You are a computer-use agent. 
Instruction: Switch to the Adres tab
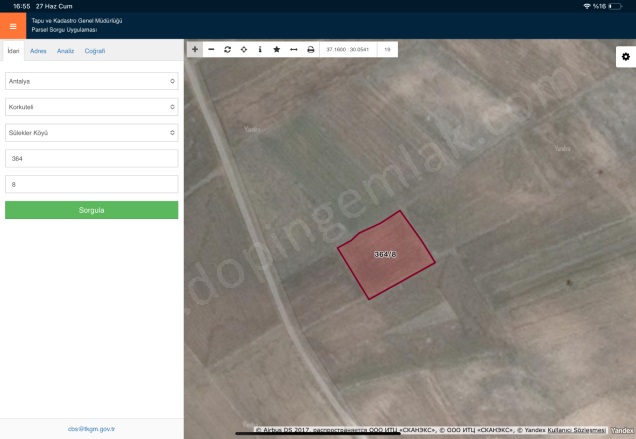pyautogui.click(x=38, y=50)
